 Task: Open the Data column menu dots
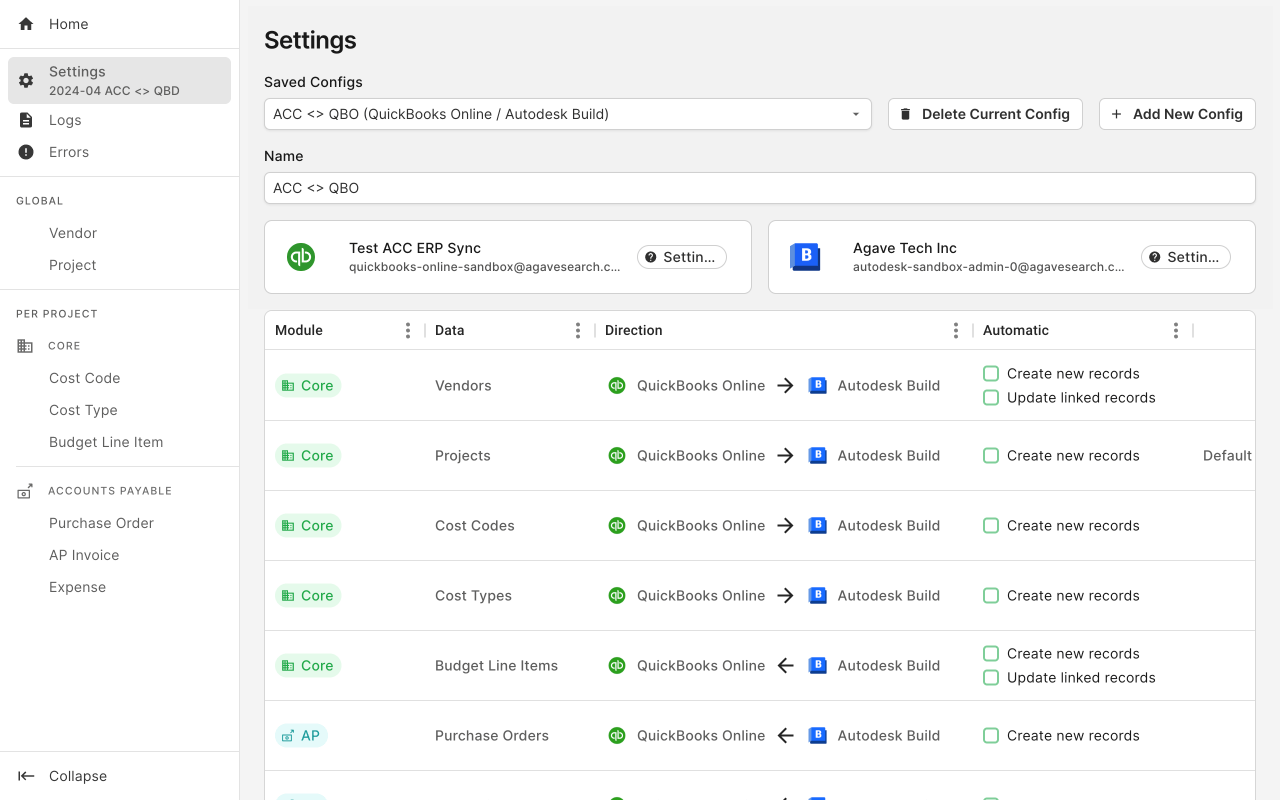click(x=578, y=330)
